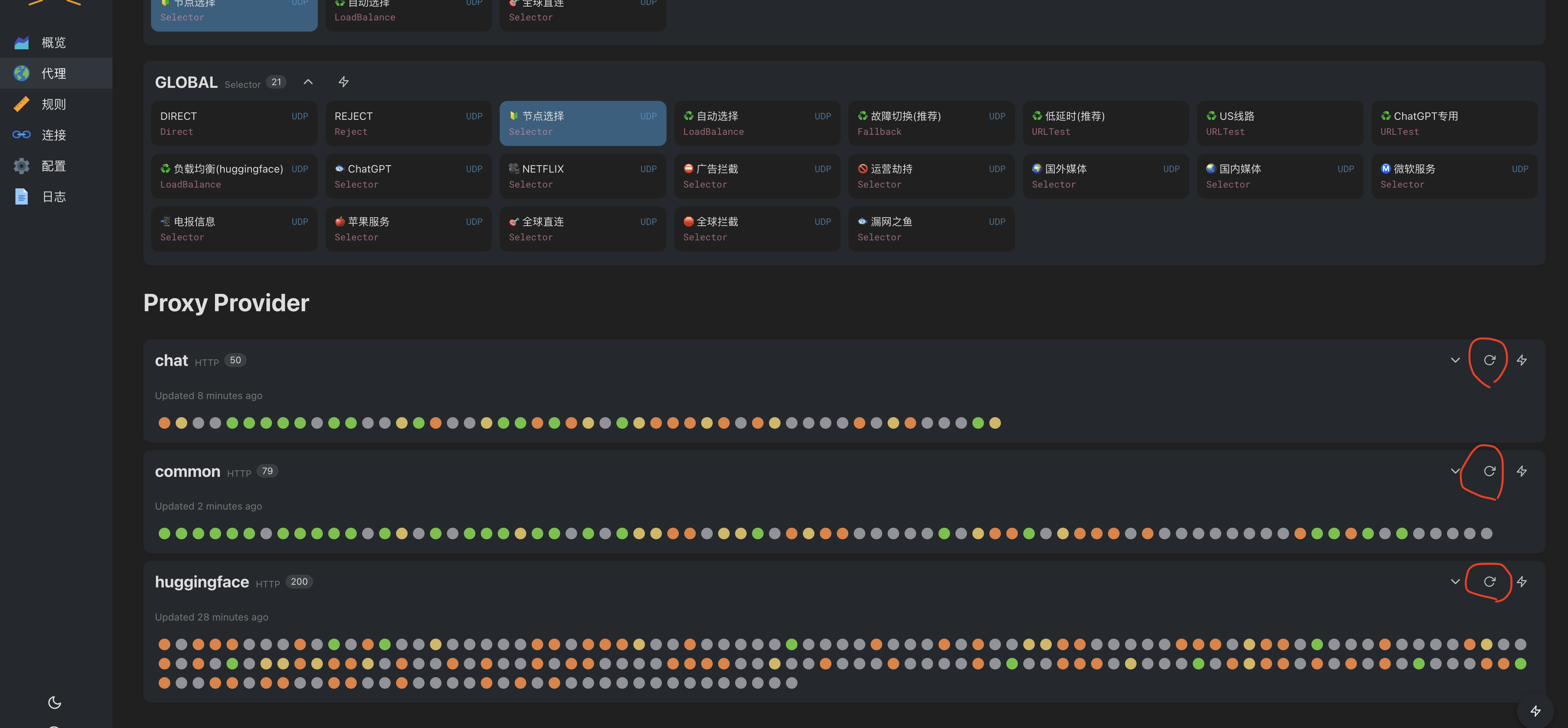1568x728 pixels.
Task: Run latency test for chat provider
Action: (1521, 361)
